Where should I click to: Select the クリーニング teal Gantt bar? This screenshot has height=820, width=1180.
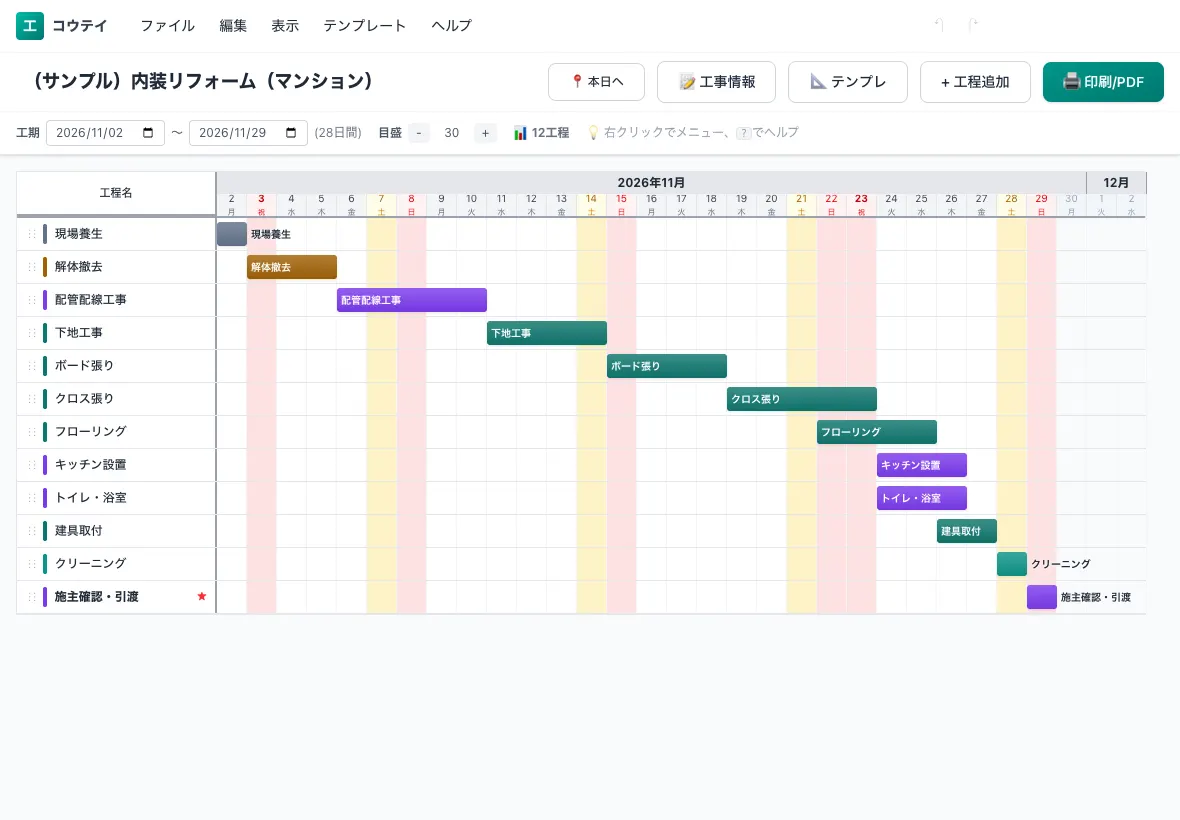click(1012, 563)
